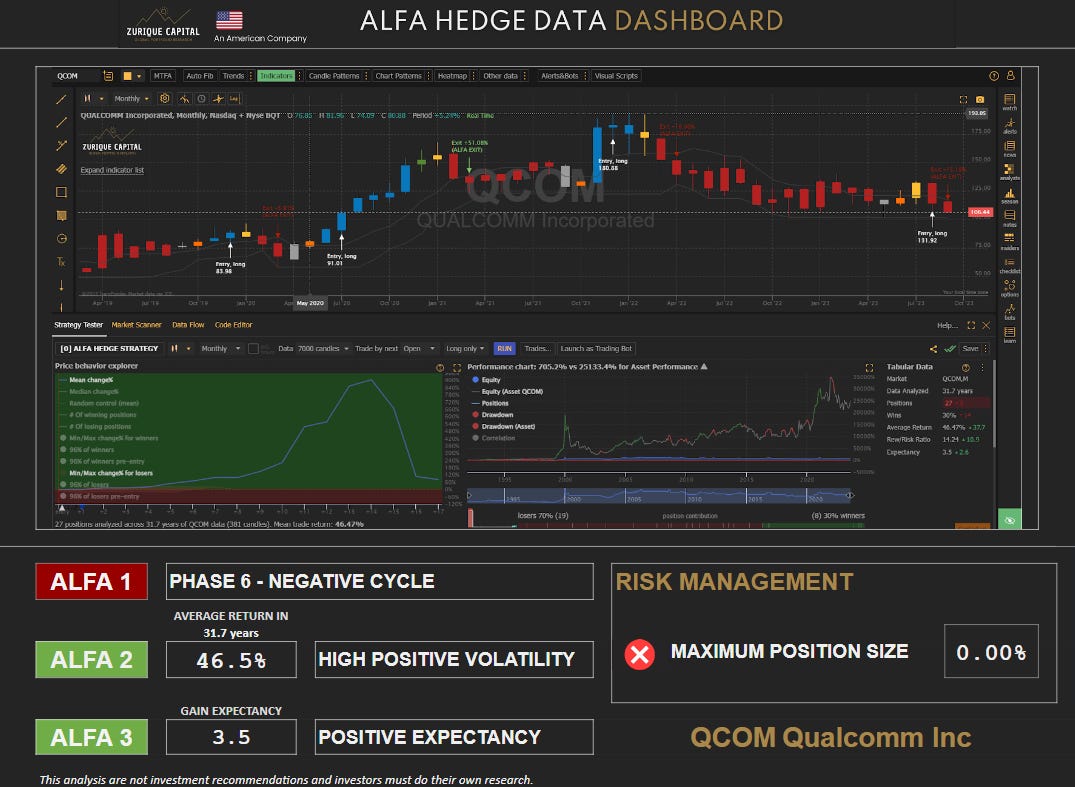This screenshot has width=1075, height=787.
Task: Open the season sidebar icon
Action: [1009, 195]
